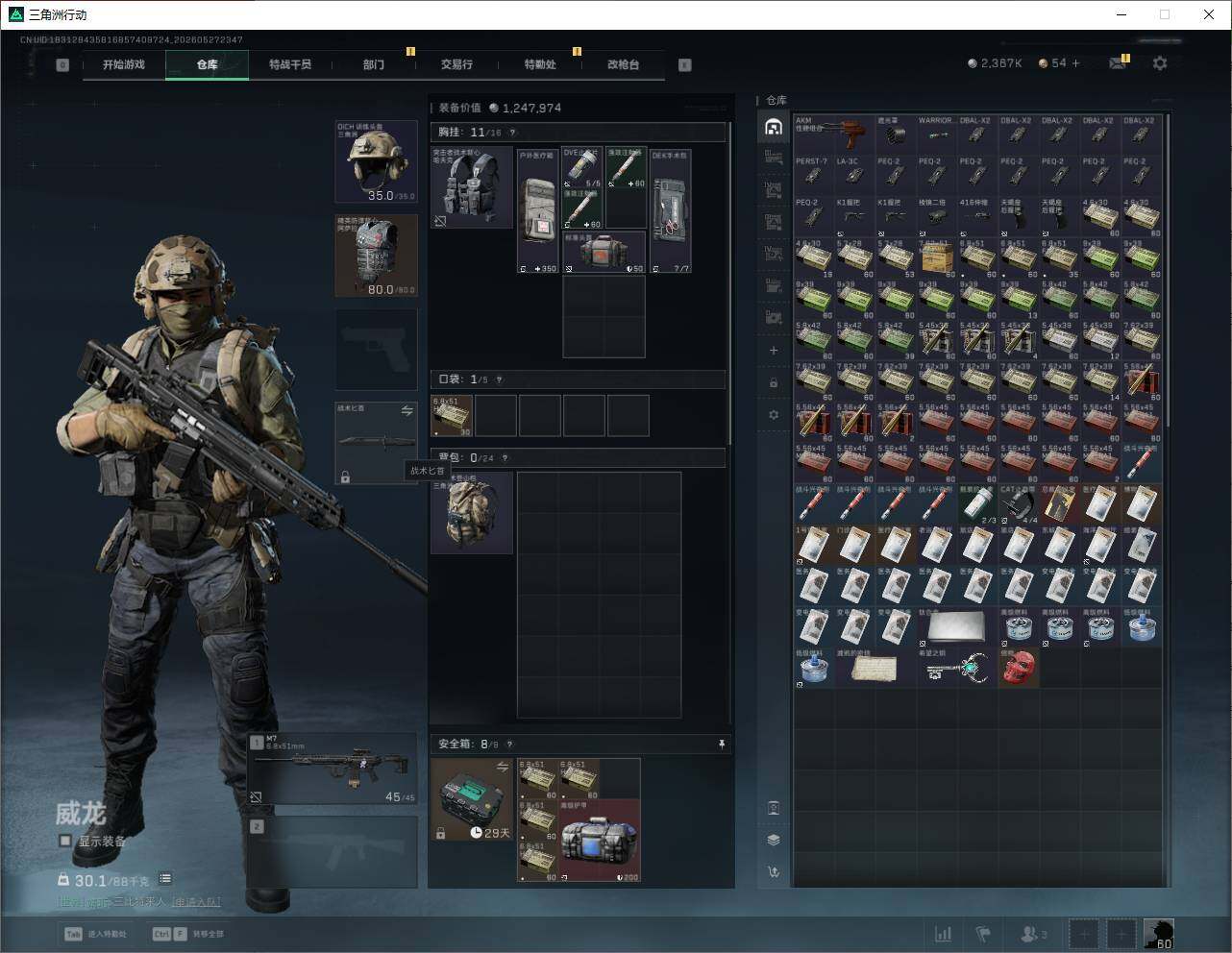The width and height of the screenshot is (1232, 953).
Task: Click the help question mark beside 背包
Action: [x=505, y=458]
